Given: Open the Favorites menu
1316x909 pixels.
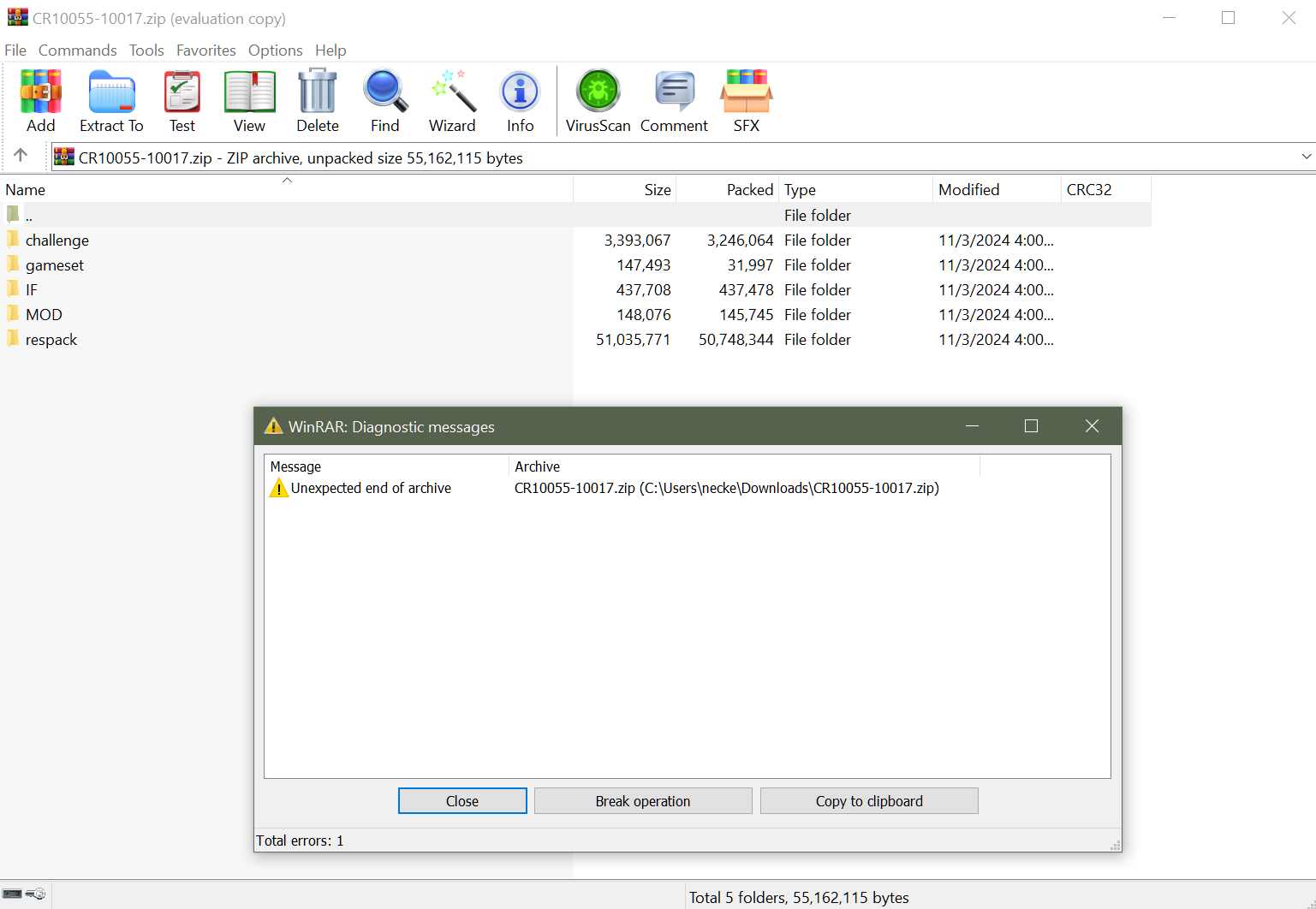Looking at the screenshot, I should click(206, 50).
